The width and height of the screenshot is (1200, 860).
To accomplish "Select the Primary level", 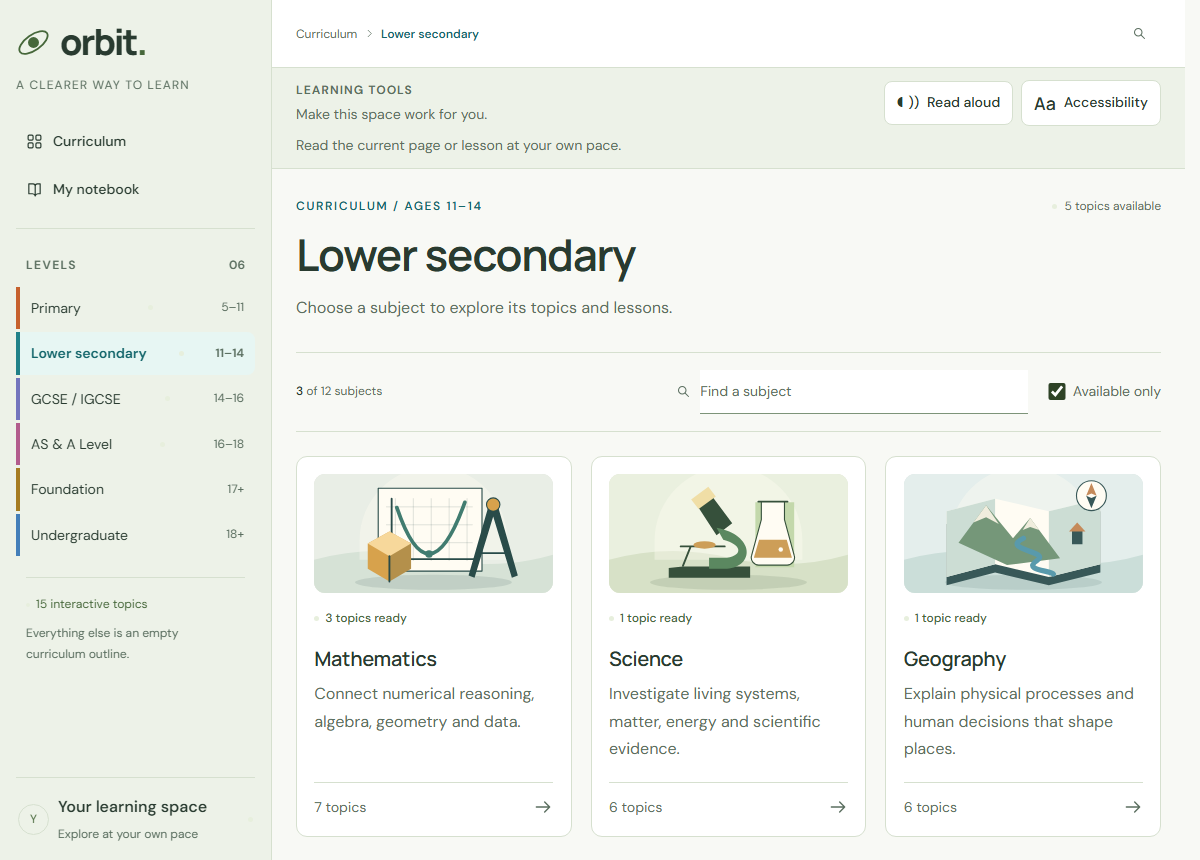I will [136, 308].
